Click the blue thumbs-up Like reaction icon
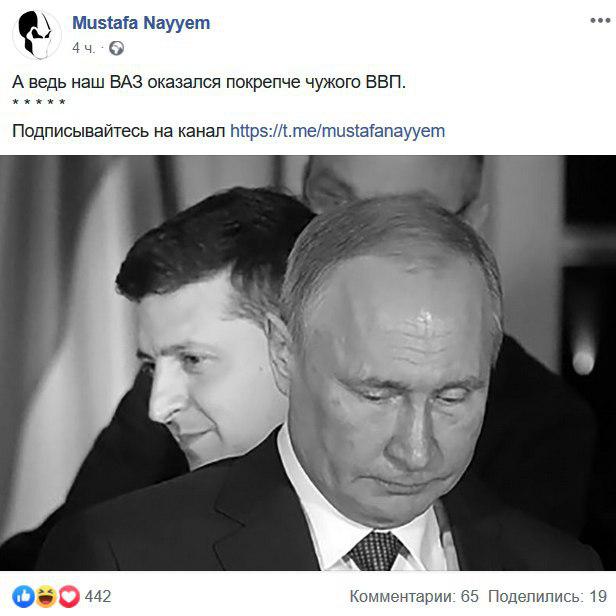 coord(23,596)
